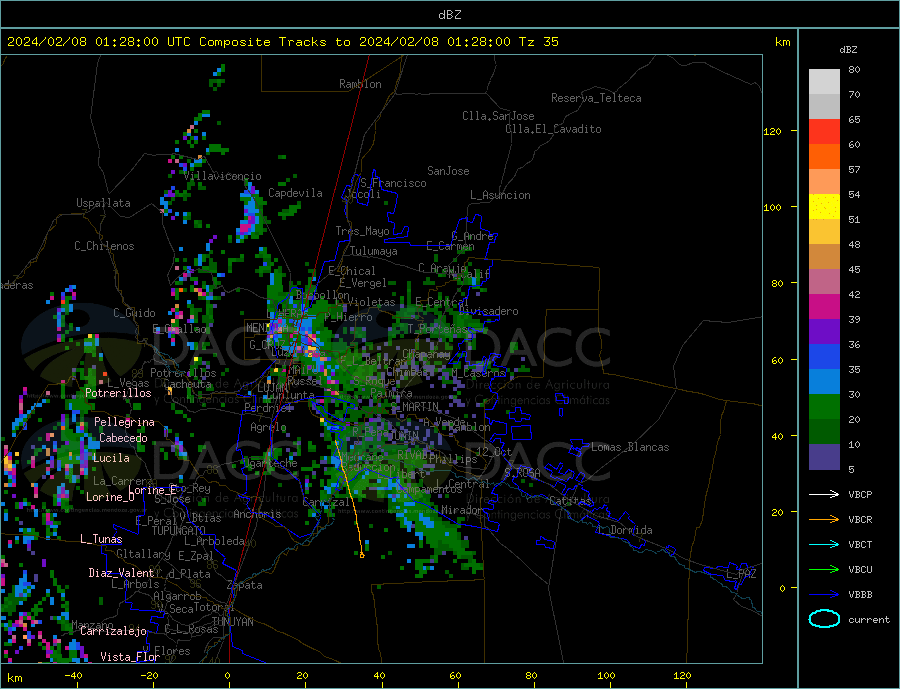This screenshot has height=689, width=900.
Task: Click the Ugarteche map label
Action: coord(269,463)
